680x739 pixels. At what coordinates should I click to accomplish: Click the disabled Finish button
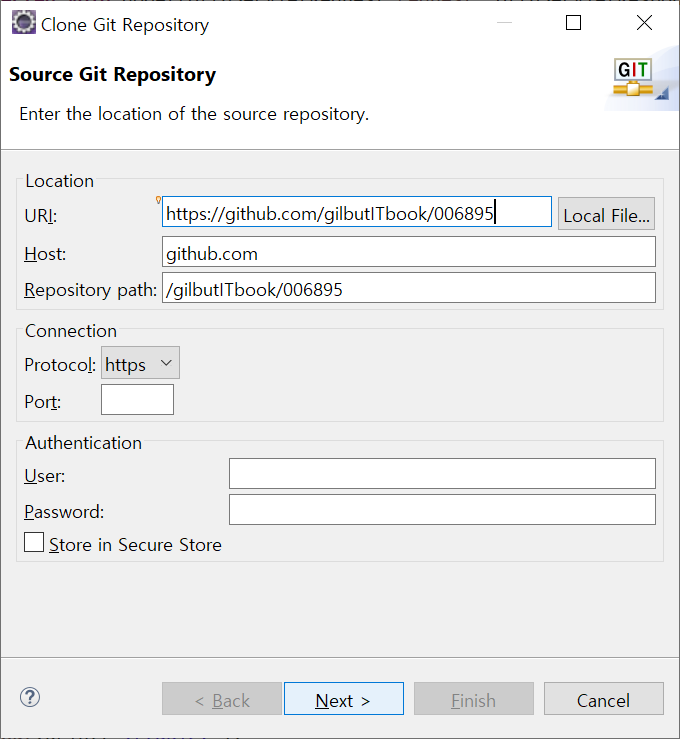(x=474, y=698)
